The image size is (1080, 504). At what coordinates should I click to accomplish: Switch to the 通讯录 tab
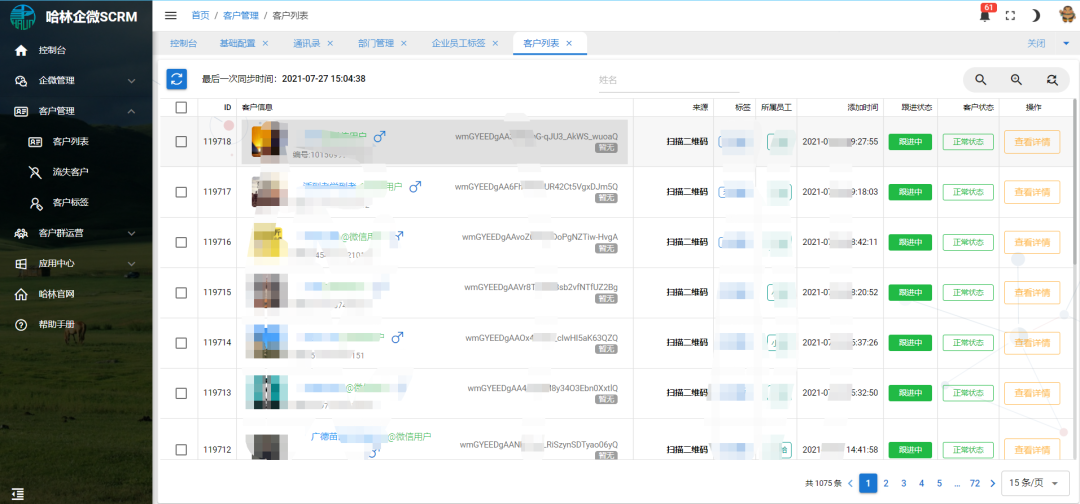pyautogui.click(x=305, y=43)
